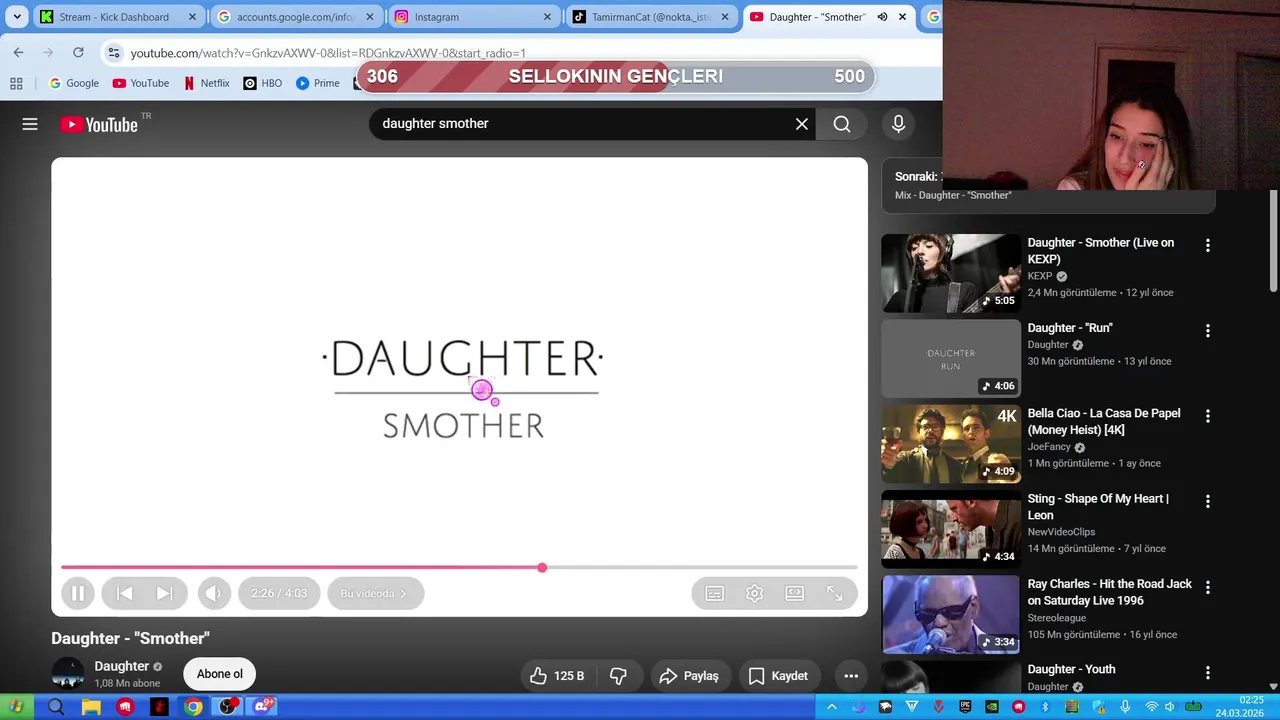Switch to the Instagram tab
Viewport: 1280px width, 720px height.
pos(473,17)
